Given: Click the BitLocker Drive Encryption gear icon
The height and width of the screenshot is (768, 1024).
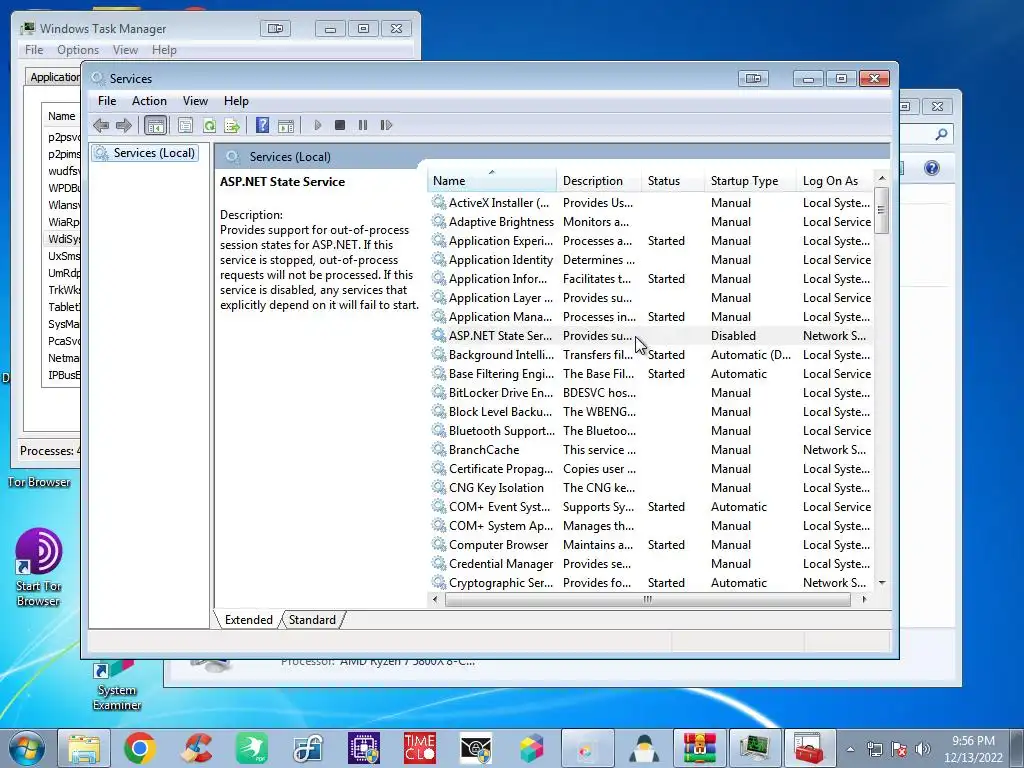Looking at the screenshot, I should click(x=439, y=392).
